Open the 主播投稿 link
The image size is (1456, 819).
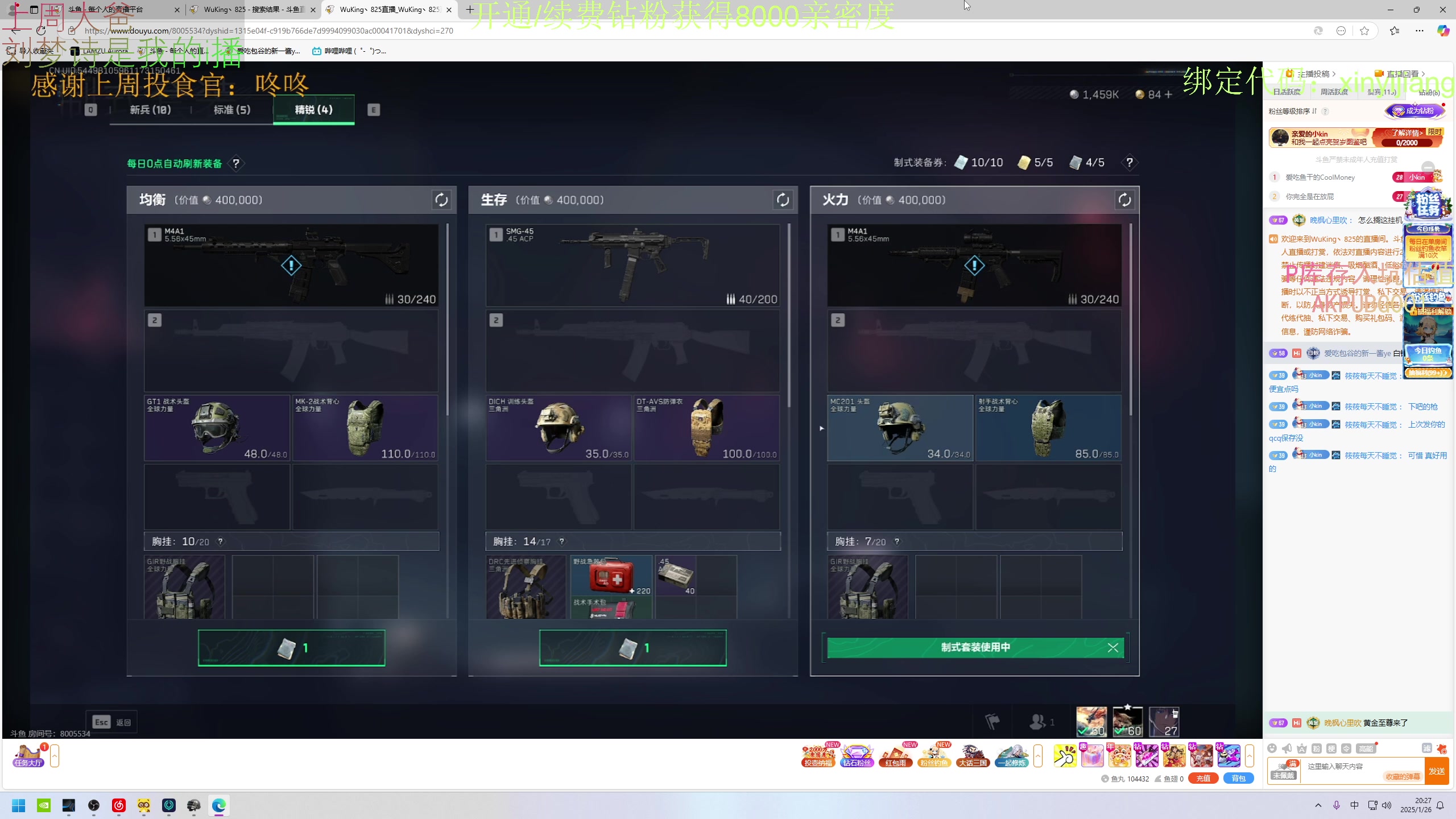pos(1310,74)
